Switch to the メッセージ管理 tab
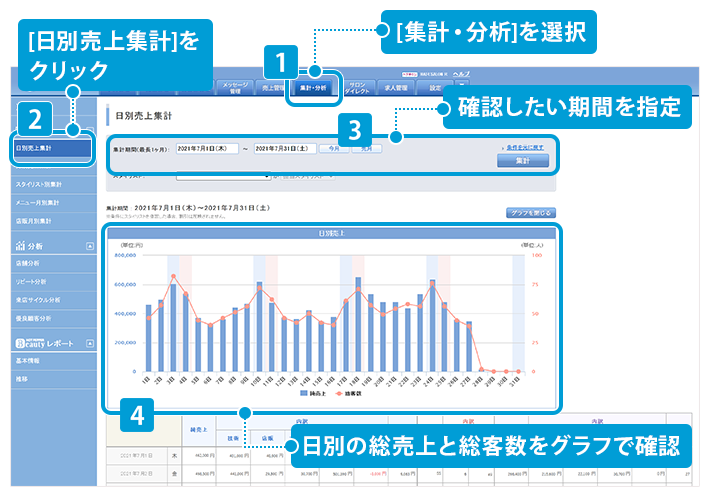 234,88
